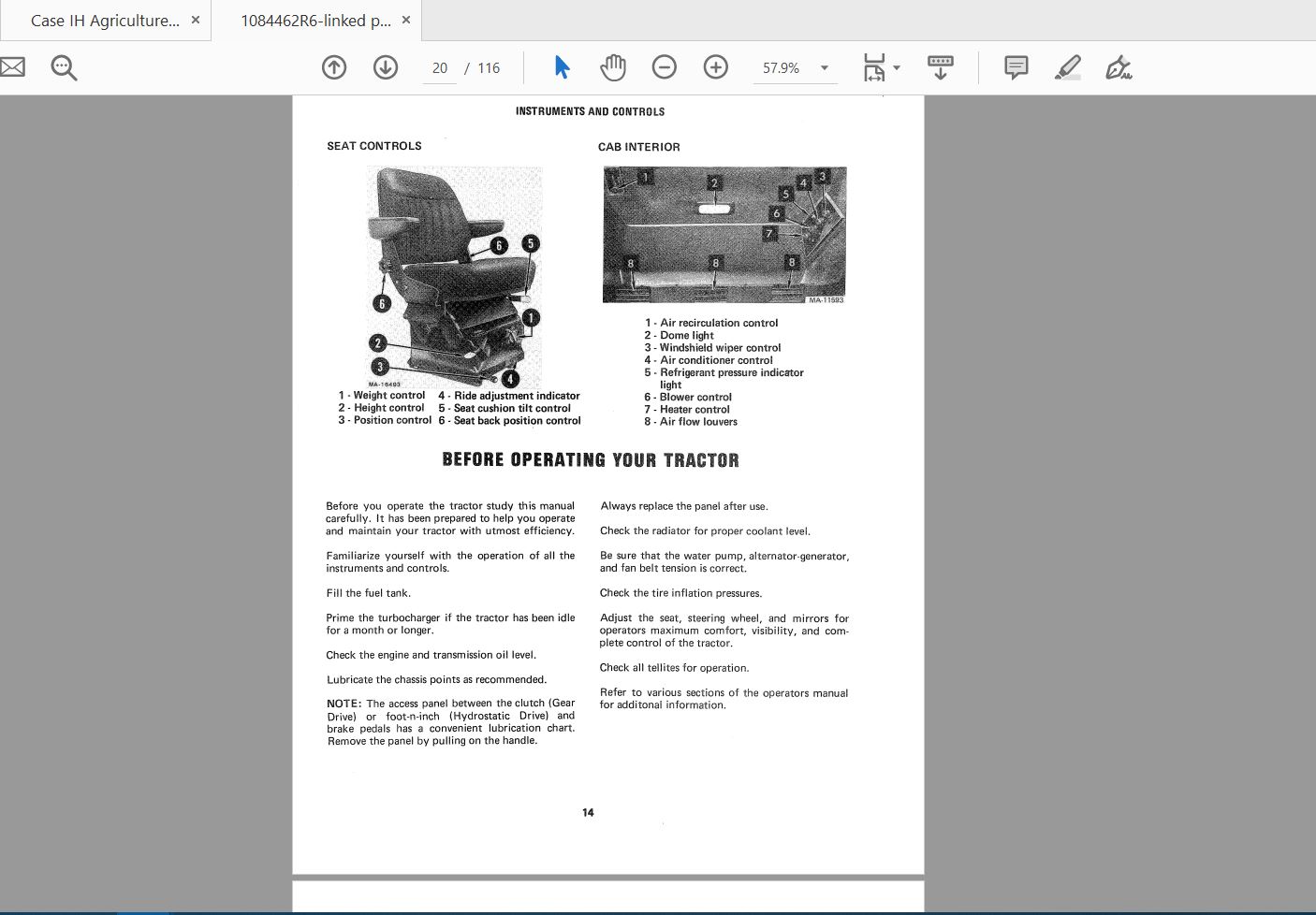Click the NOTE: paragraph label
The width and height of the screenshot is (1316, 915).
tap(344, 704)
